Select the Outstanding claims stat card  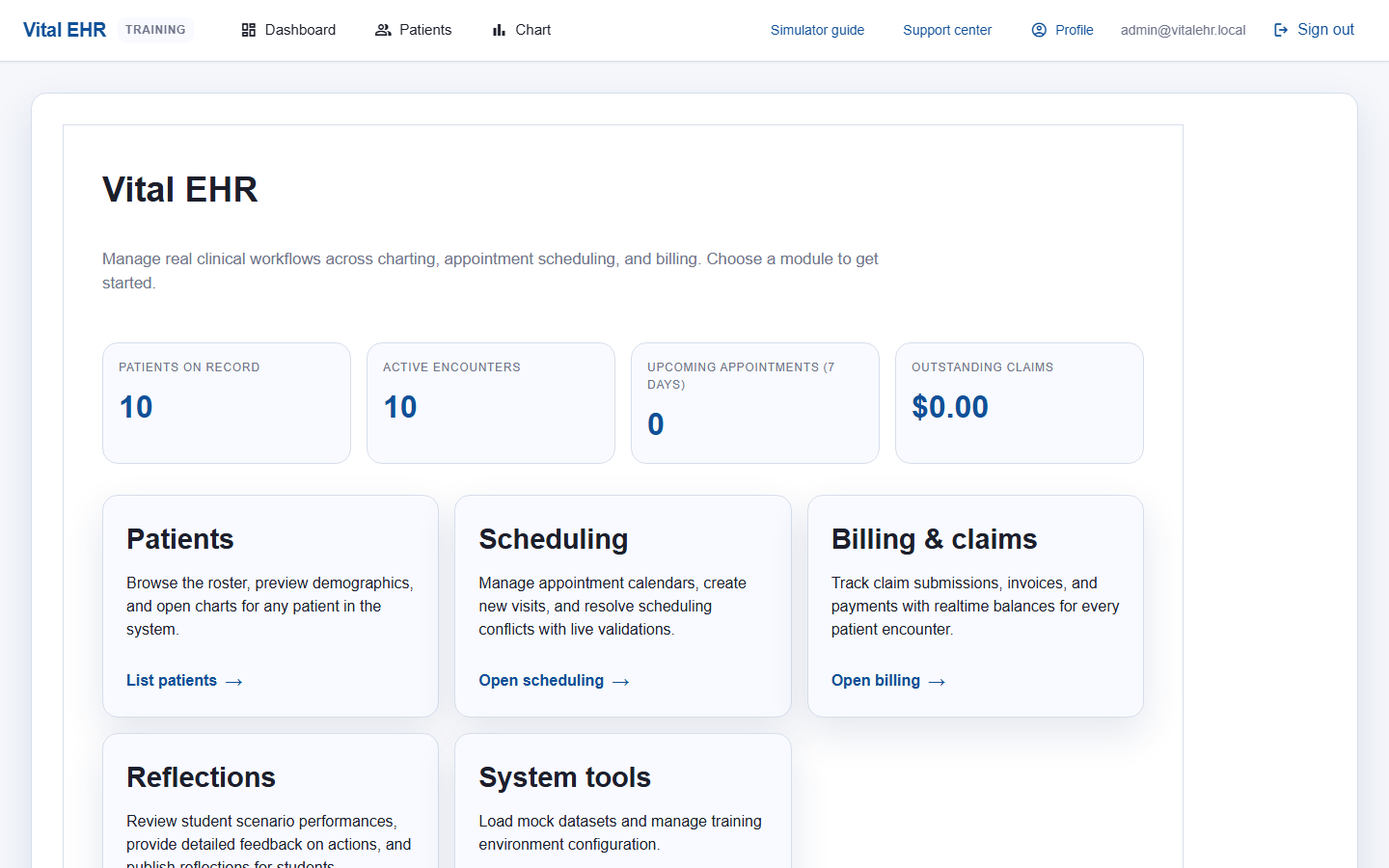(x=1019, y=403)
